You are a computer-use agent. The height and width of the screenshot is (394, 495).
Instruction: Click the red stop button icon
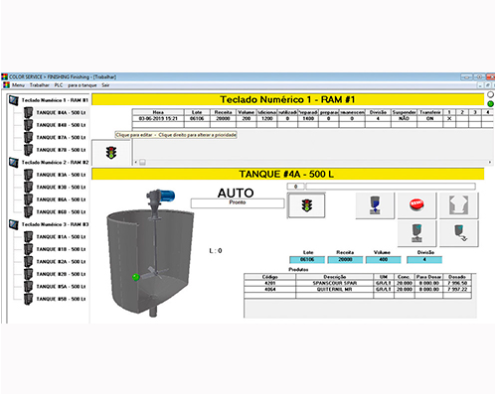click(x=417, y=204)
